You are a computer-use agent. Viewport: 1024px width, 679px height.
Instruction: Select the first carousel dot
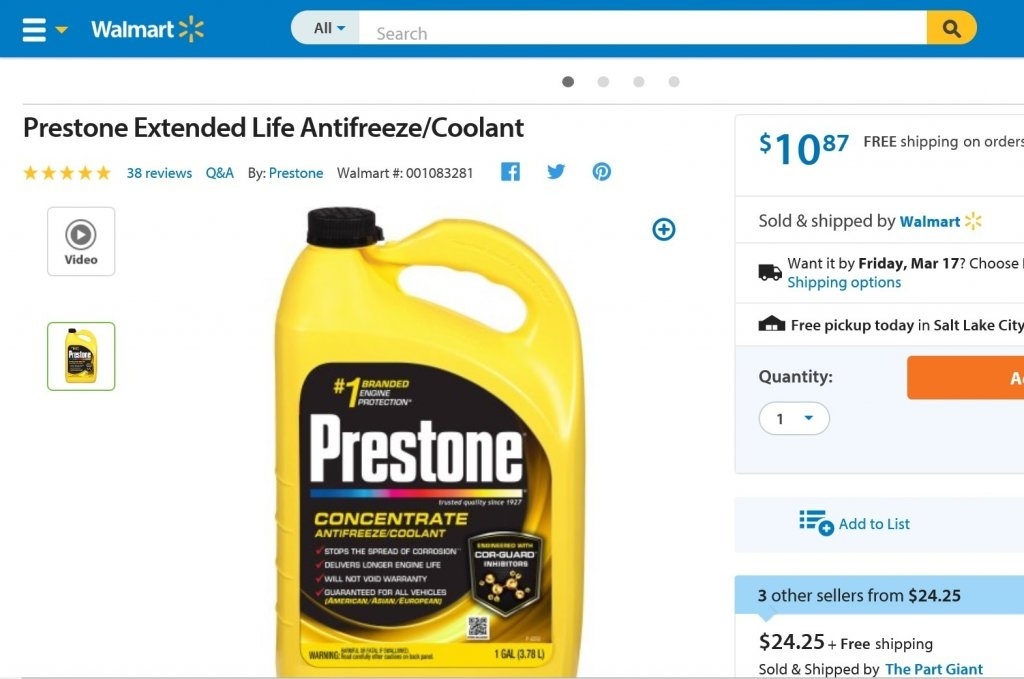point(568,82)
